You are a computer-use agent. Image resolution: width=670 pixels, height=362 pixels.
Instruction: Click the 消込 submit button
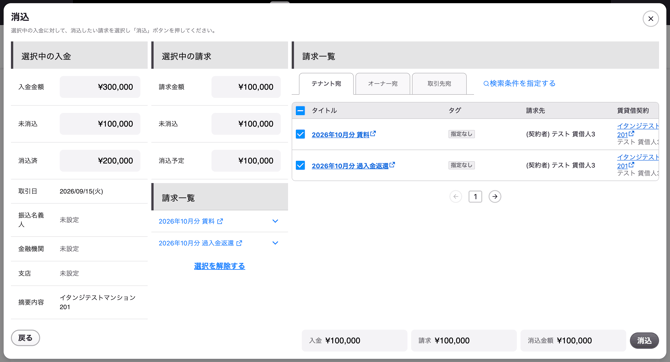pos(644,341)
